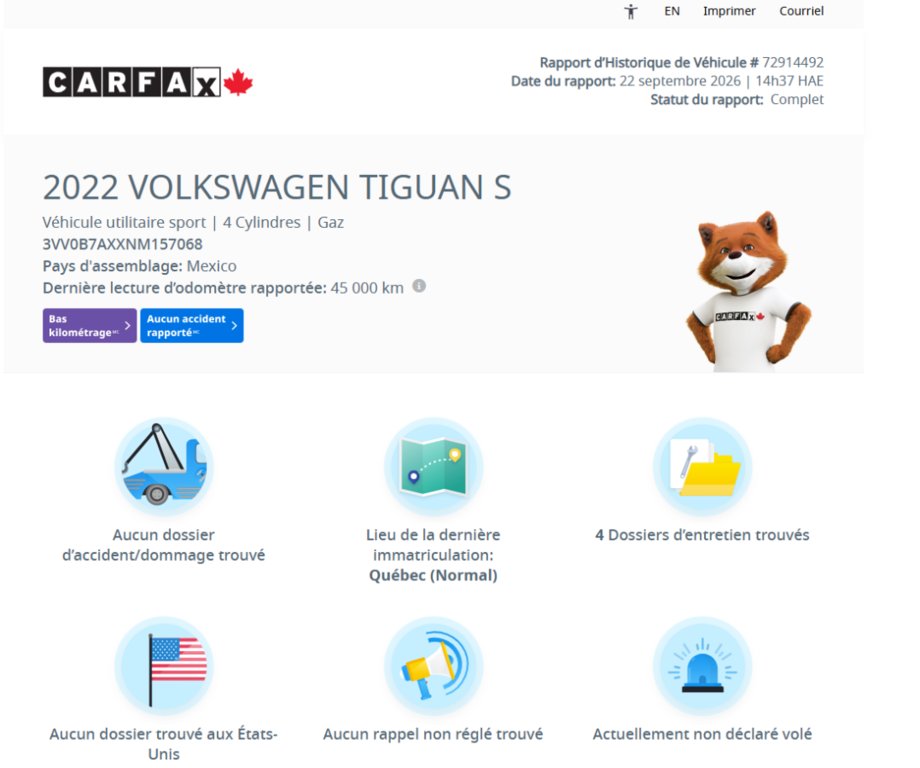This screenshot has width=920, height=768.
Task: Click the red maple leaf in logo
Action: point(238,82)
